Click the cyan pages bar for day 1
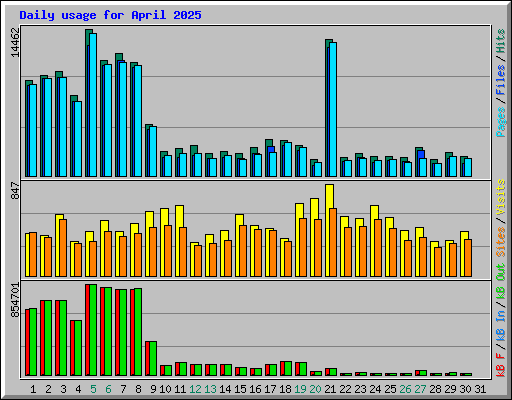 pyautogui.click(x=33, y=130)
